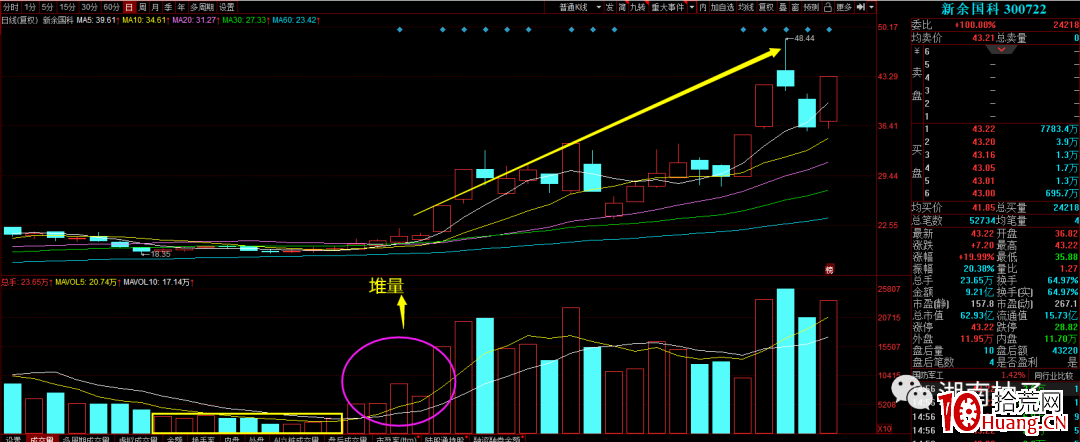Switch to the 周 weekly period tab
This screenshot has height=442, width=1080.
tap(143, 7)
